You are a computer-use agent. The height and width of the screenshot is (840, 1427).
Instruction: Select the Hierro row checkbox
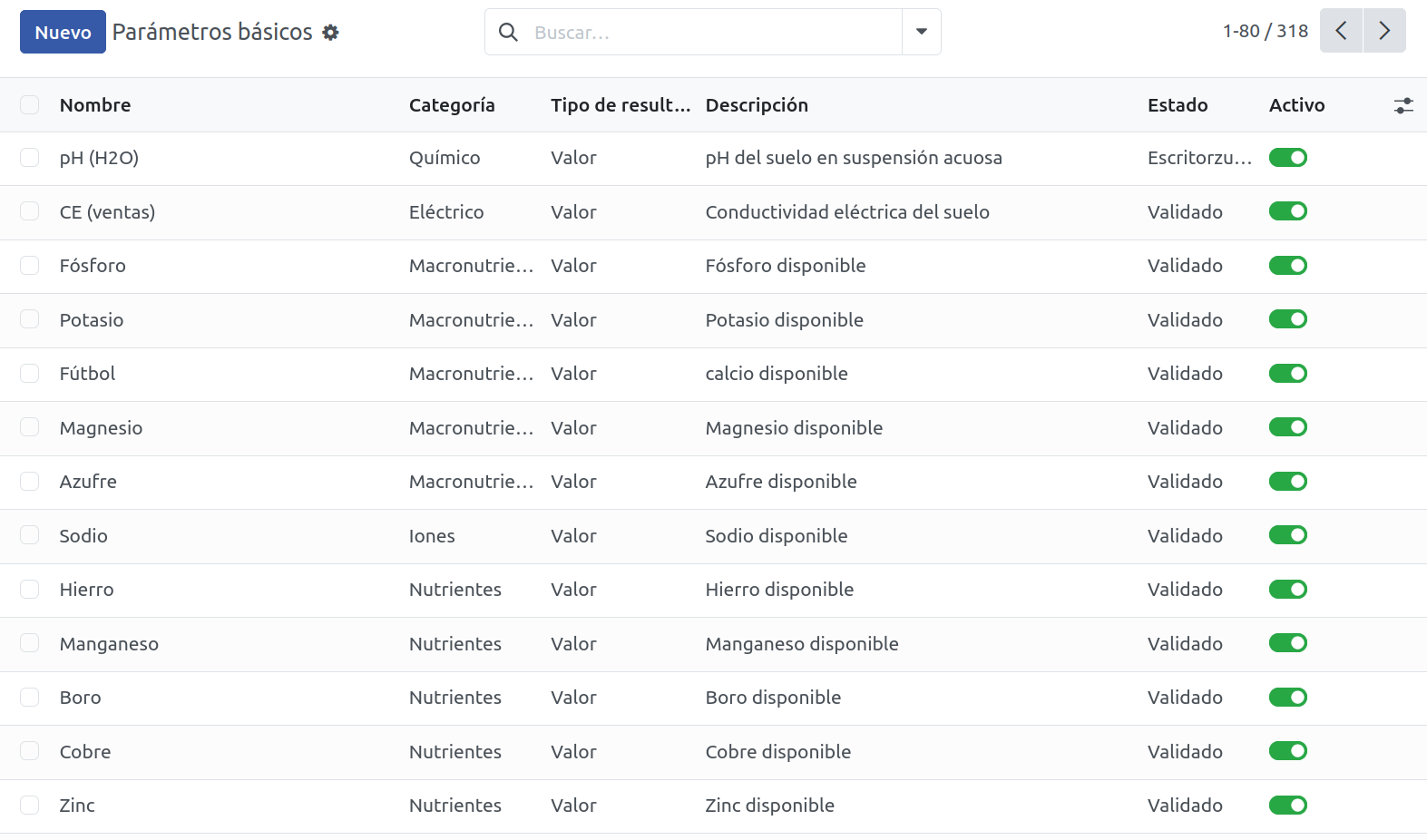[30, 590]
